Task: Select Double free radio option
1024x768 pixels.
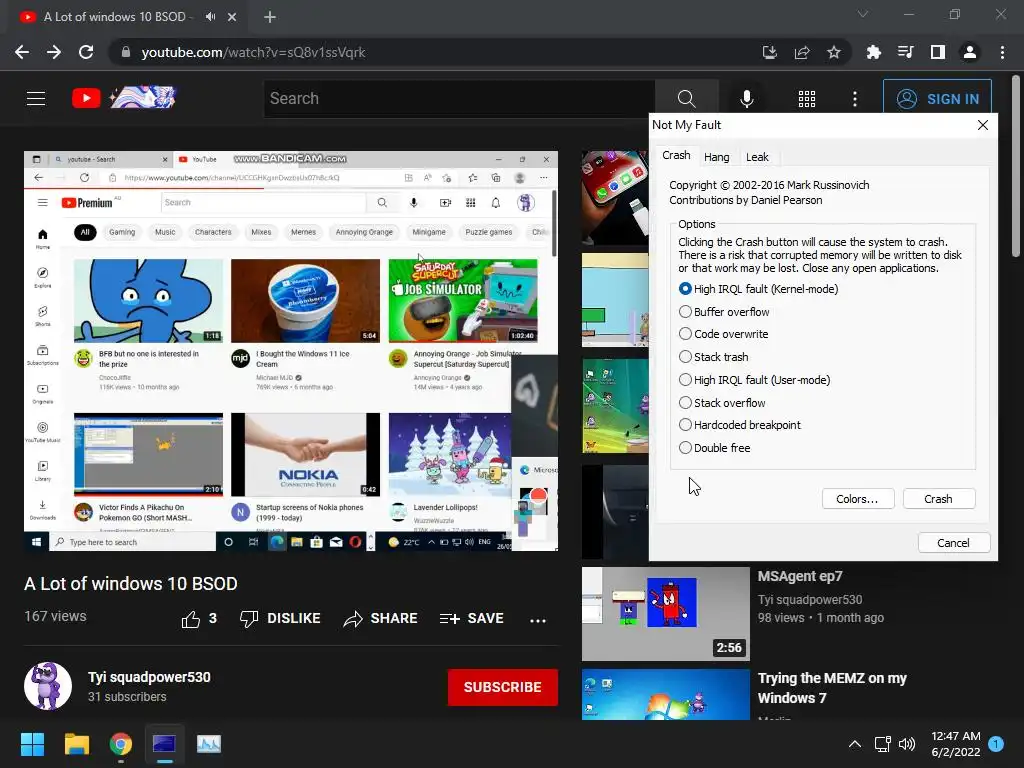Action: click(714, 447)
